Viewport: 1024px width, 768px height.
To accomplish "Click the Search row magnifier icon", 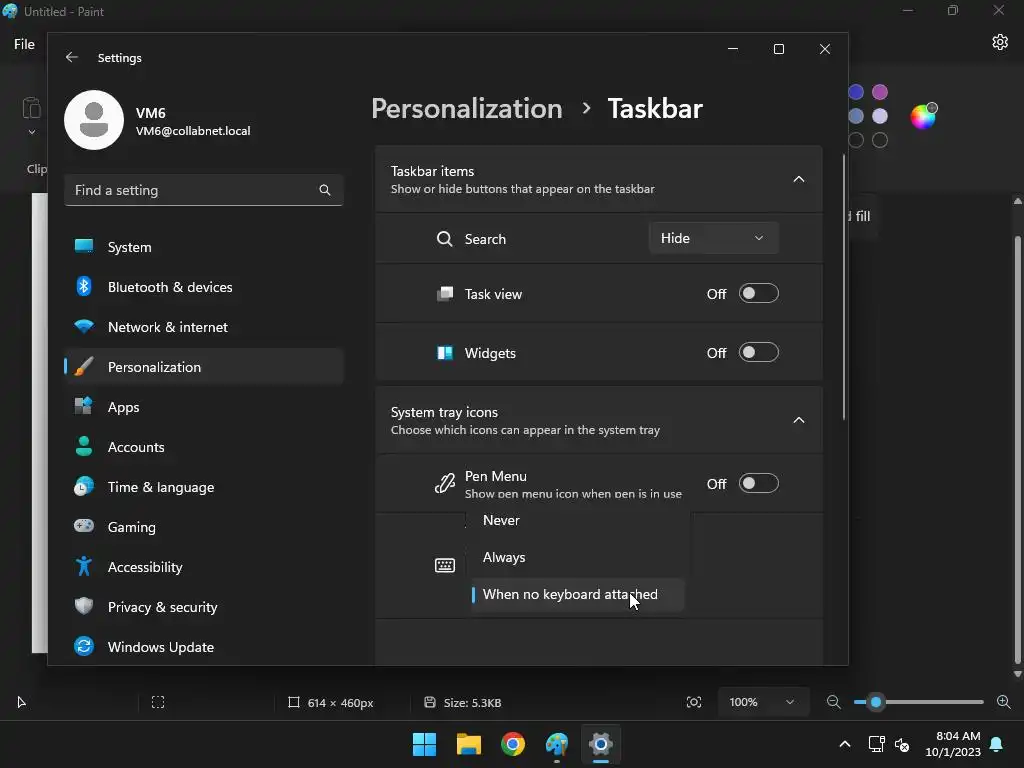I will pyautogui.click(x=445, y=238).
